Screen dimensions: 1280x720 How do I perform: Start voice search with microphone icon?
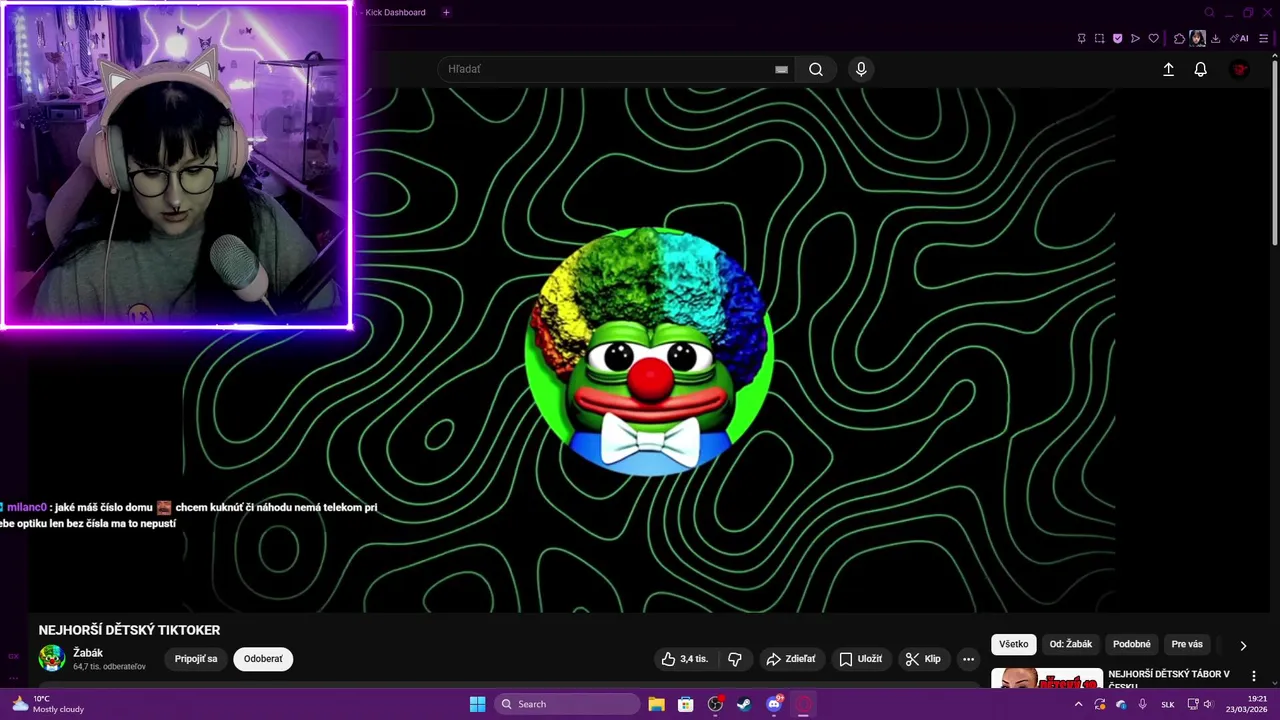click(x=861, y=69)
